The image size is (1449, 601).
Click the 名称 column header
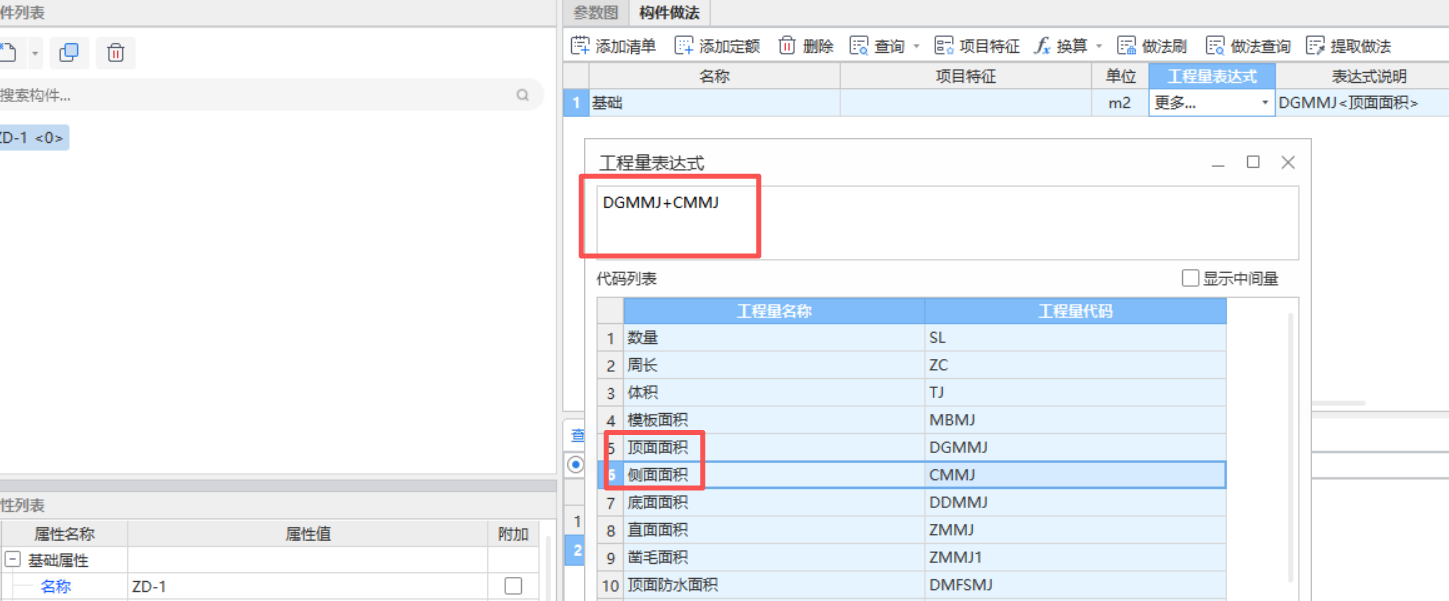click(x=714, y=76)
